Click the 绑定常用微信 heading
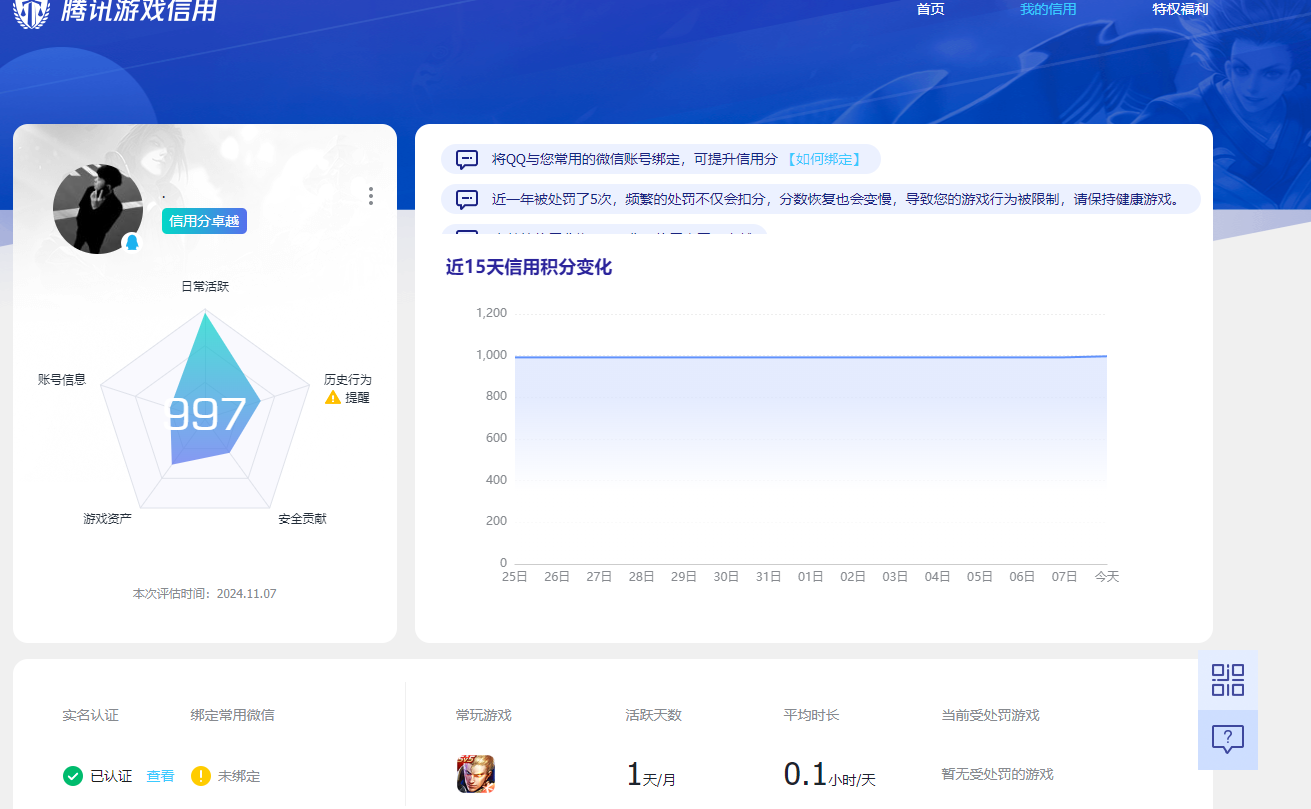The image size is (1311, 809). pos(233,715)
